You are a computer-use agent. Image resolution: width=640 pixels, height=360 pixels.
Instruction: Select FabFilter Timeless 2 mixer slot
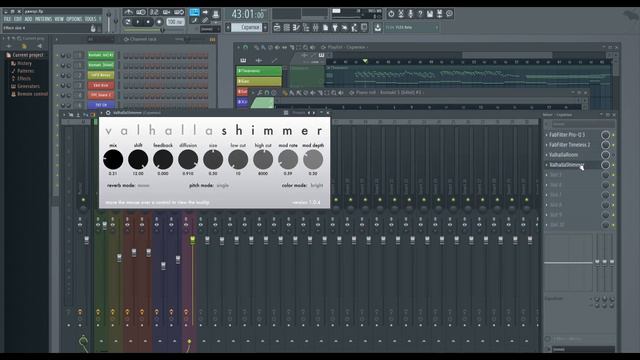[571, 145]
